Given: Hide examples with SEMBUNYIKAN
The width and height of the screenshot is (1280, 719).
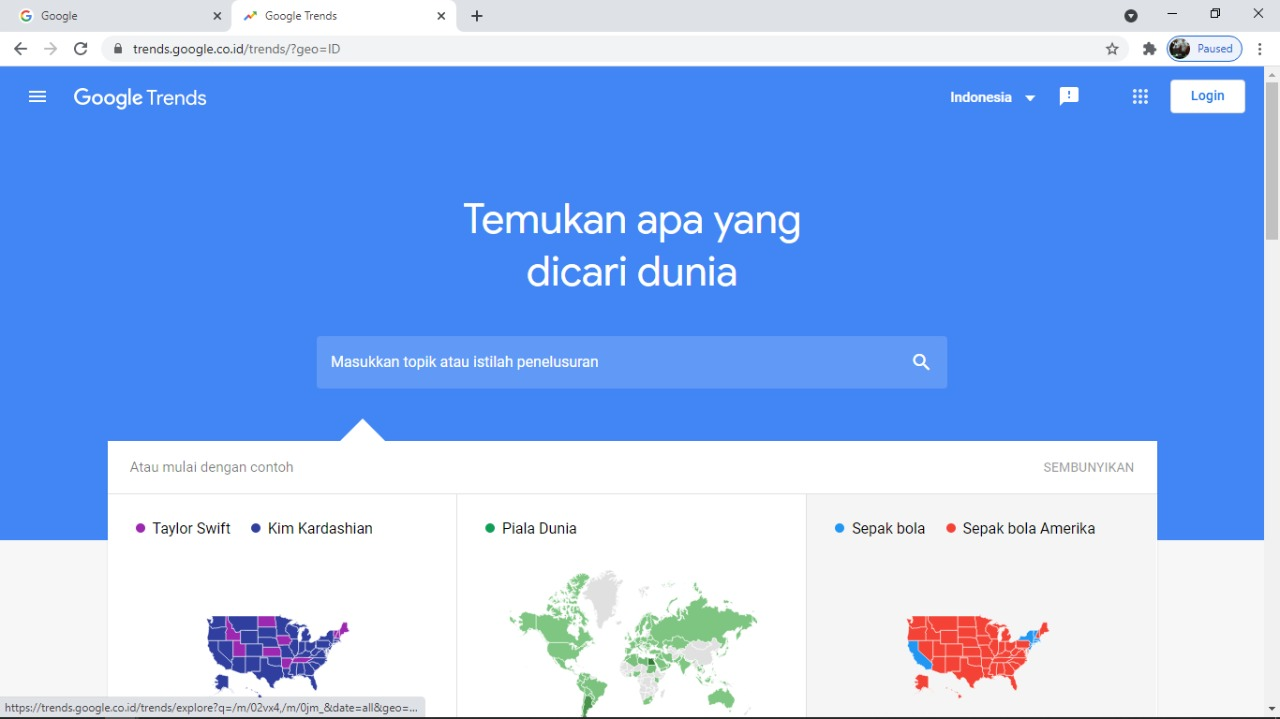Looking at the screenshot, I should [1088, 467].
